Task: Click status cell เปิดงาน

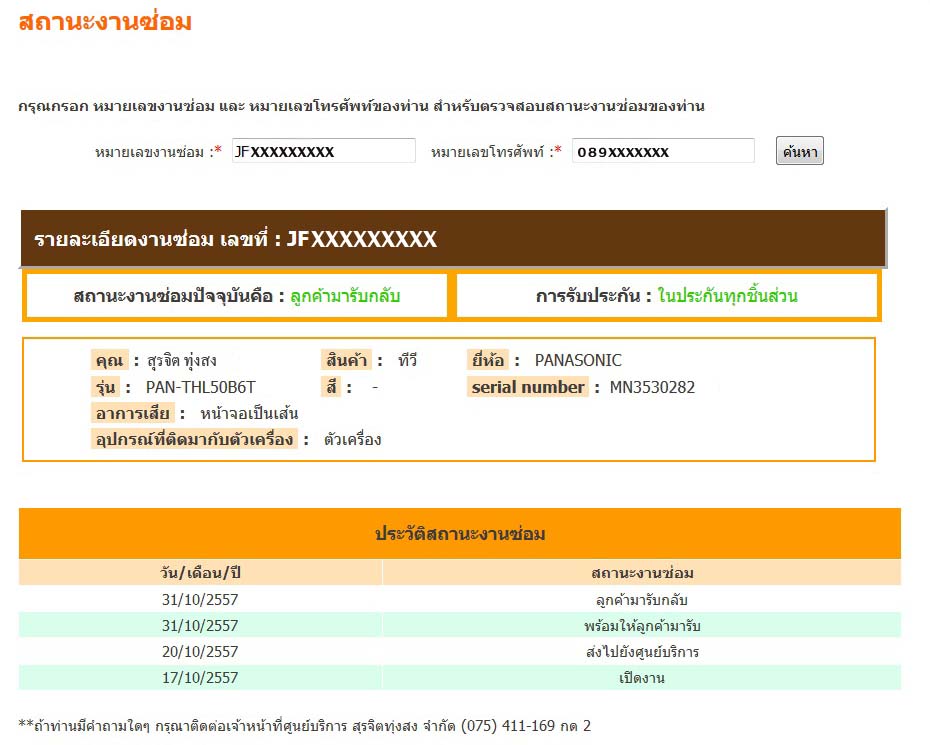Action: [x=642, y=678]
